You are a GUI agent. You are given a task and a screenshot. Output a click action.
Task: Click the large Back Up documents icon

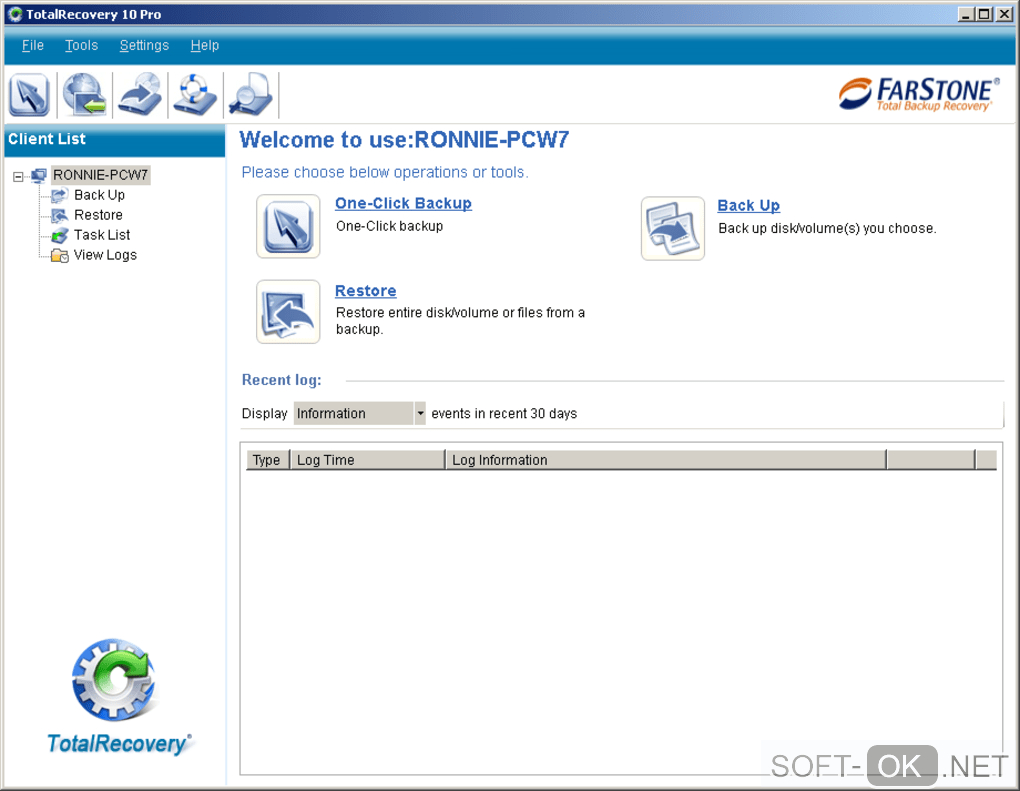(673, 228)
